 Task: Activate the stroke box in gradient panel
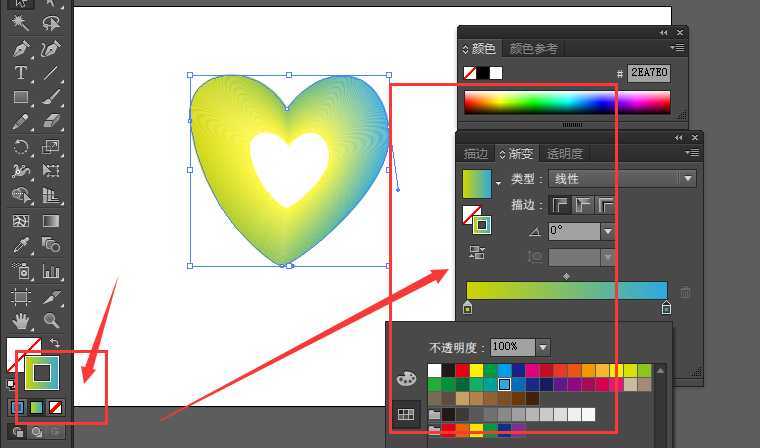tap(482, 225)
